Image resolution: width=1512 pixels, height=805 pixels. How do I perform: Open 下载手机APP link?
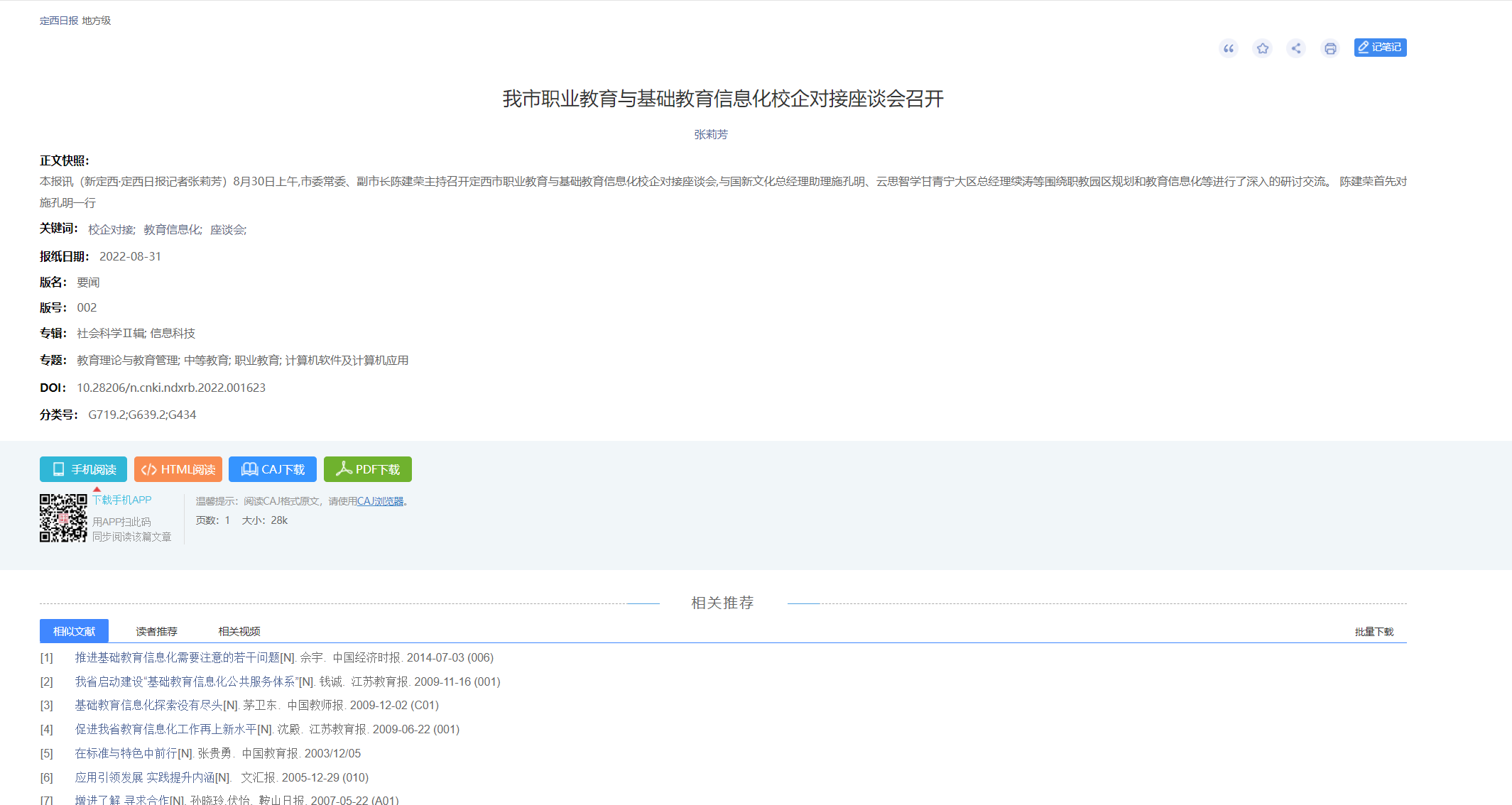(x=121, y=500)
